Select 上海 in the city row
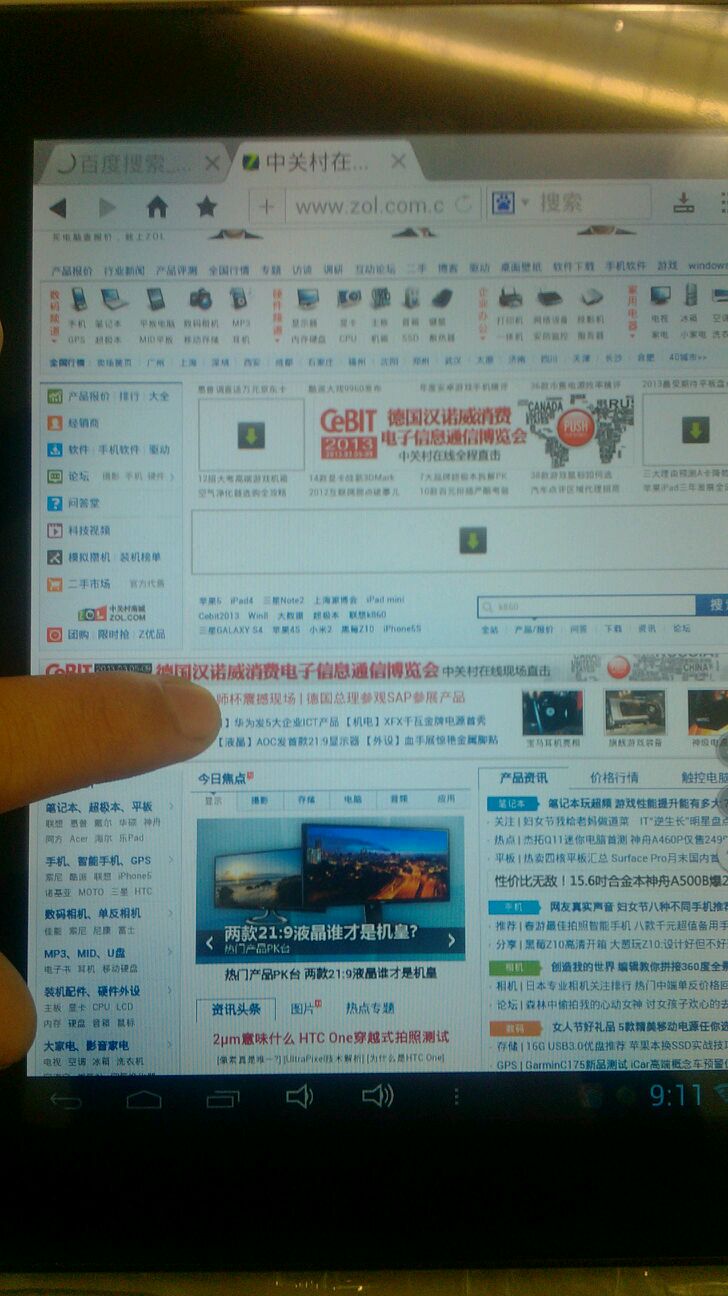728x1296 pixels. (x=187, y=362)
